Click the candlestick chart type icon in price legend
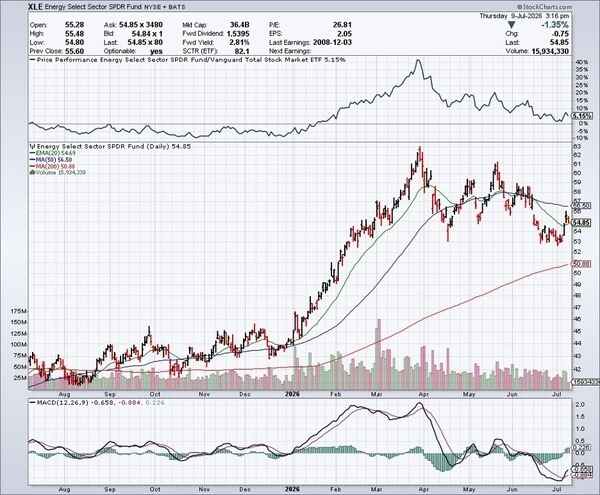 tap(32, 146)
